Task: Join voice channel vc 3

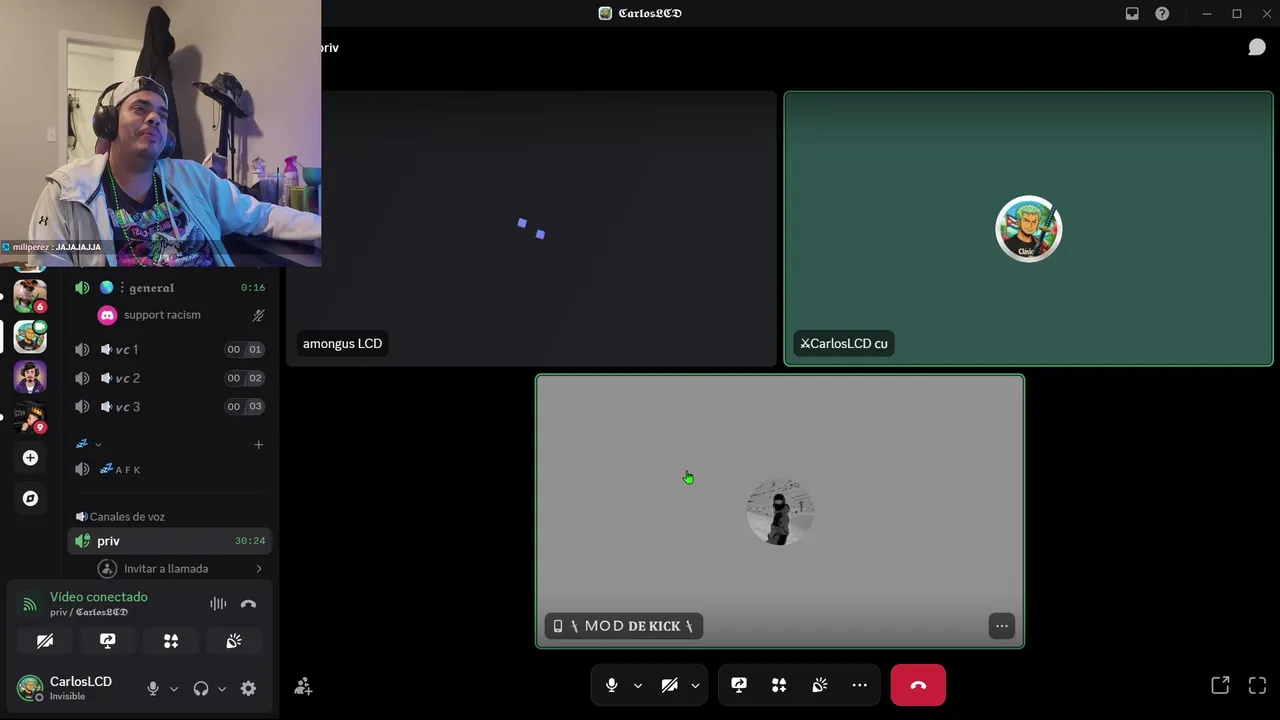Action: (x=170, y=407)
